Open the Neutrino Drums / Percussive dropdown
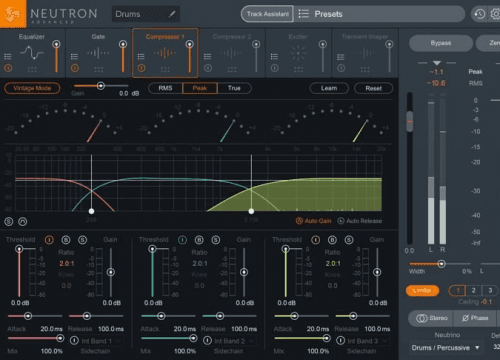 tap(445, 348)
